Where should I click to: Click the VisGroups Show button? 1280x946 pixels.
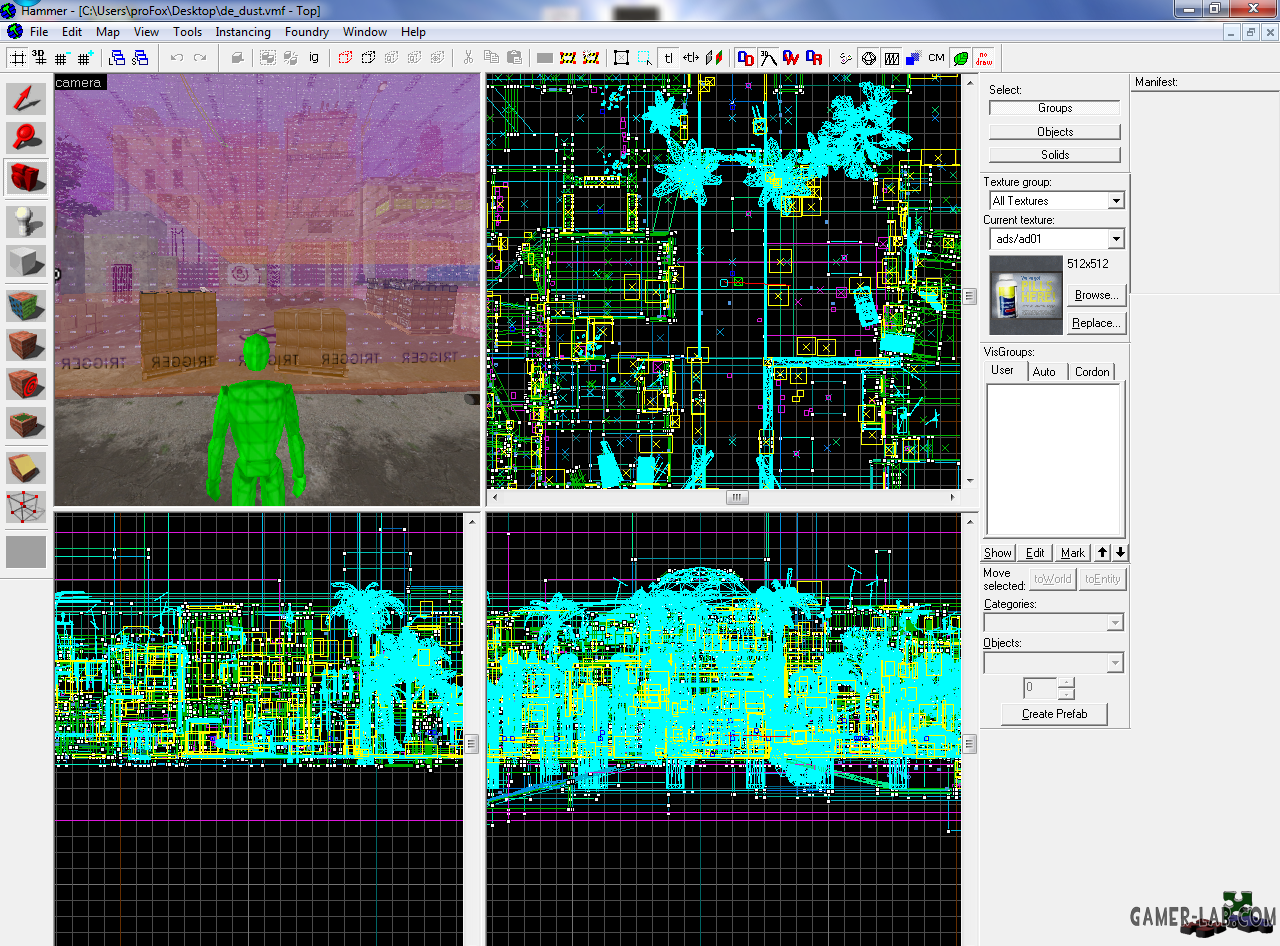click(998, 553)
